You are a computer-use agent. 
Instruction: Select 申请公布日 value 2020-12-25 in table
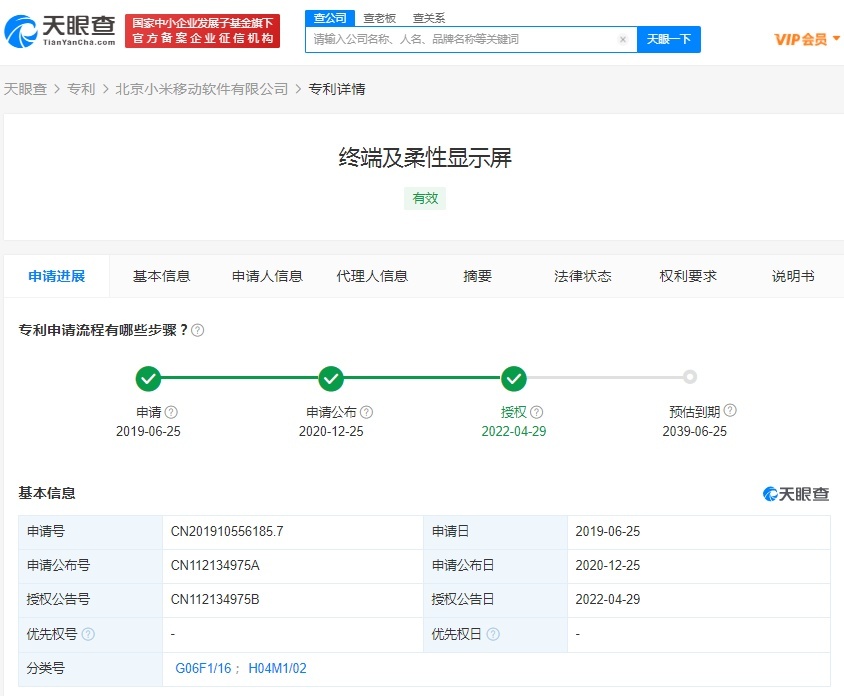608,565
